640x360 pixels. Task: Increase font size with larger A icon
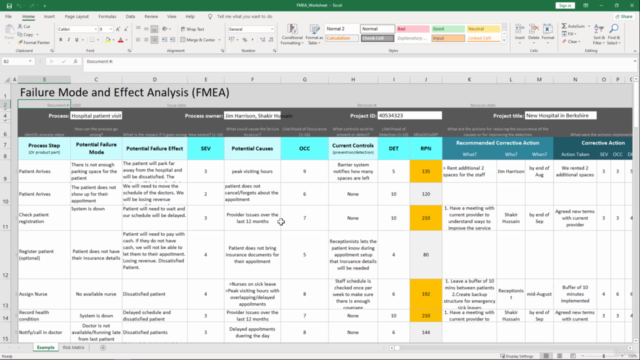(118, 29)
